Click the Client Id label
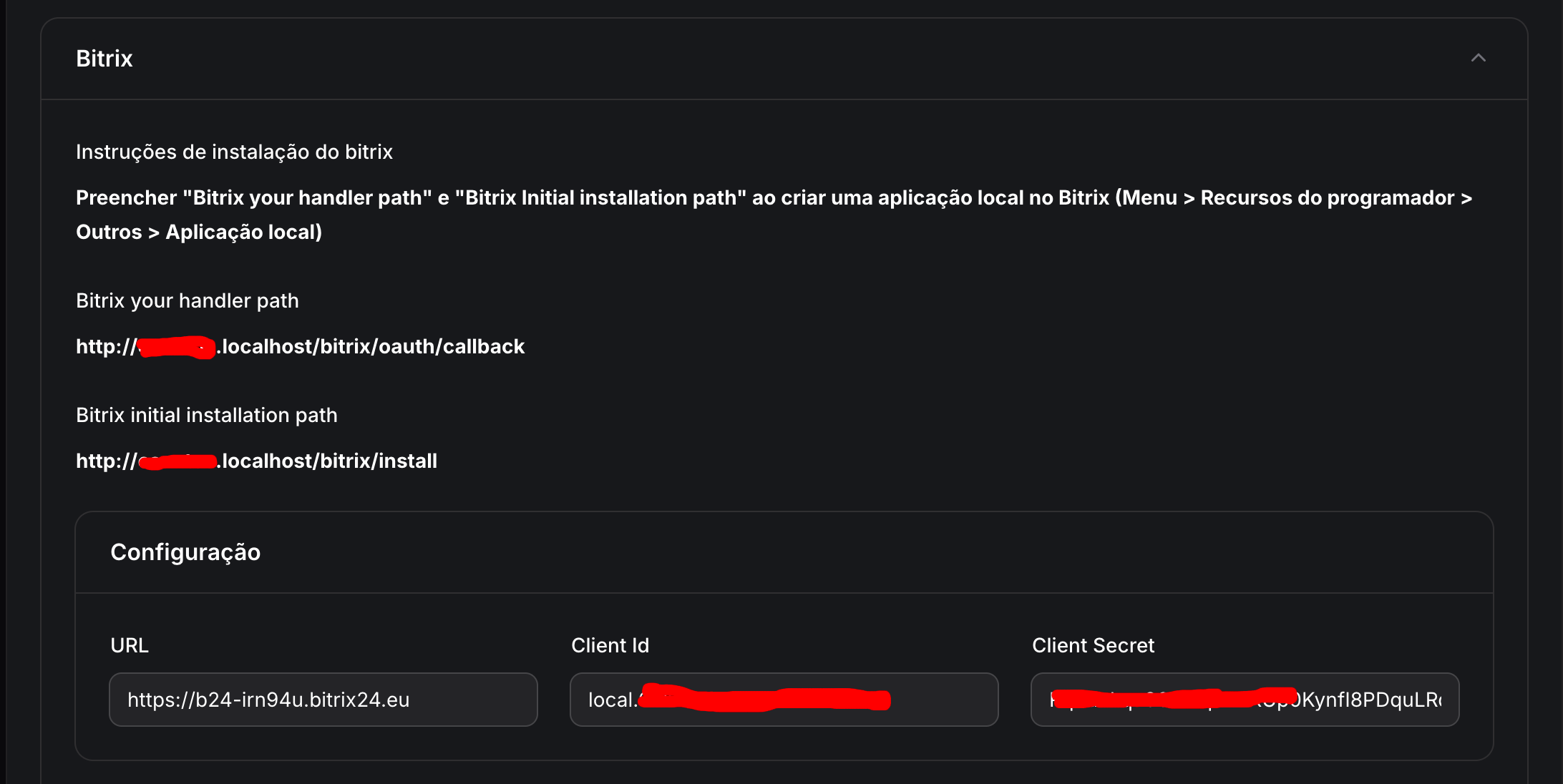 point(610,646)
